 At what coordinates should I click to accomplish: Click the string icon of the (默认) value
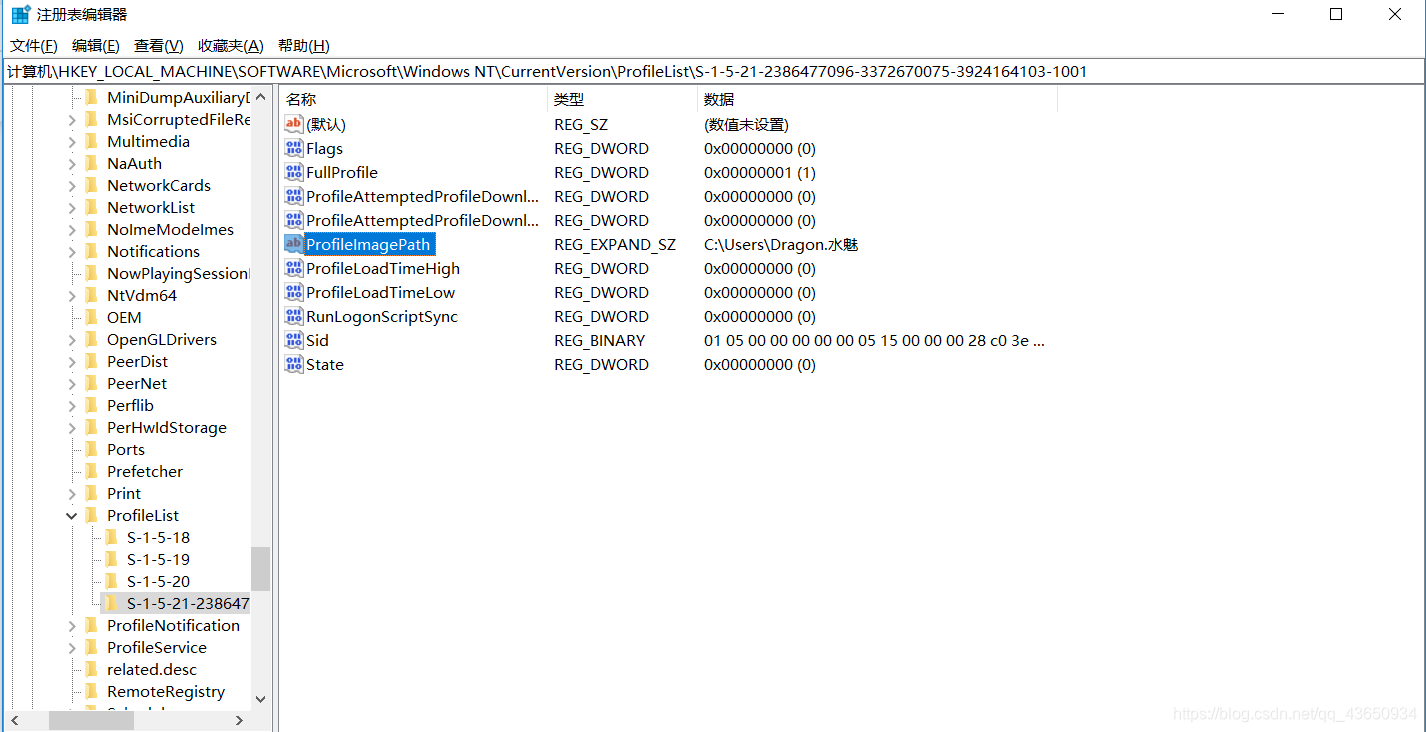(x=294, y=124)
